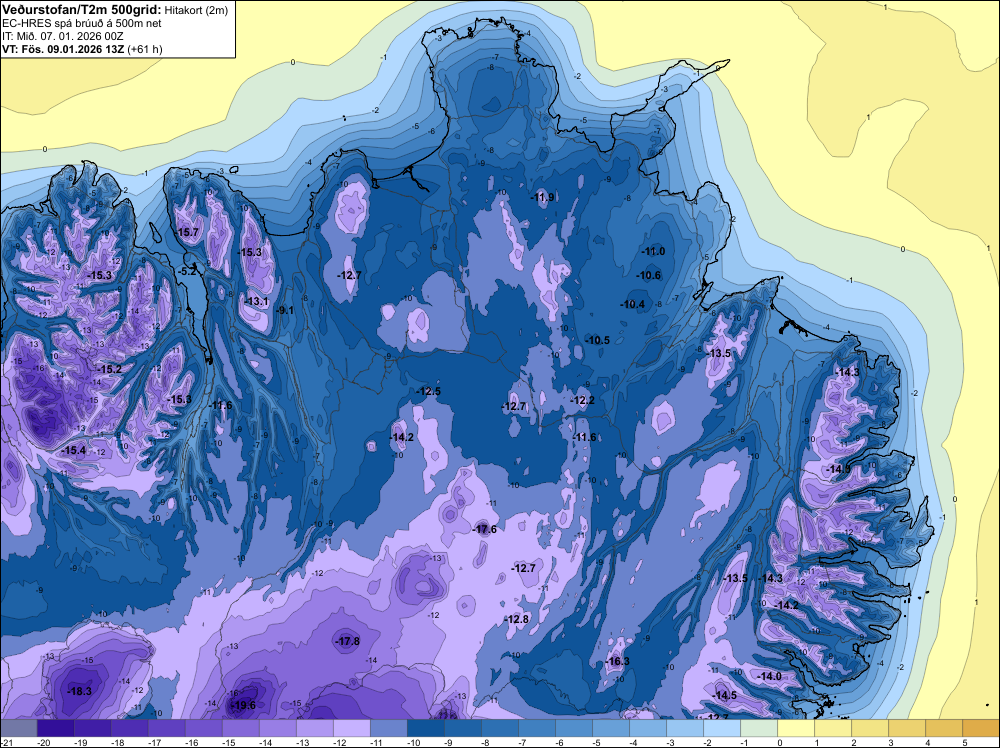The width and height of the screenshot is (1000, 748).
Task: Choose the dark blue legend swatch between -10 and -9
Action: coord(425,728)
